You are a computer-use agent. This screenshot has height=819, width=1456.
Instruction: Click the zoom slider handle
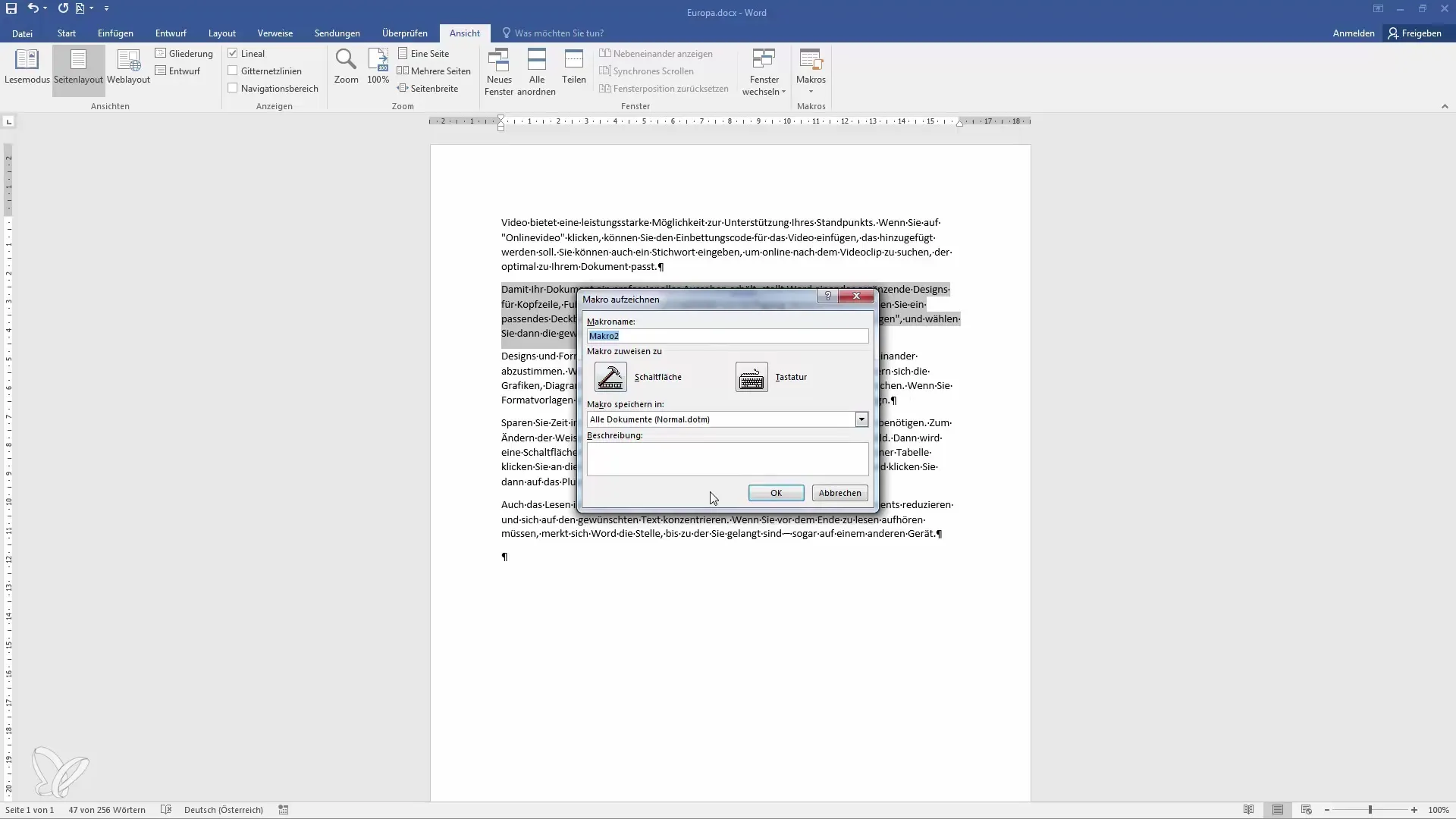coord(1370,810)
